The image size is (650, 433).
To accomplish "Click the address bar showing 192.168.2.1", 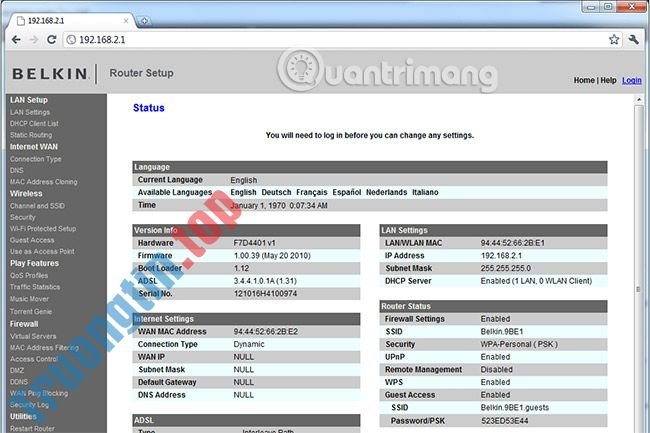I will tap(330, 39).
